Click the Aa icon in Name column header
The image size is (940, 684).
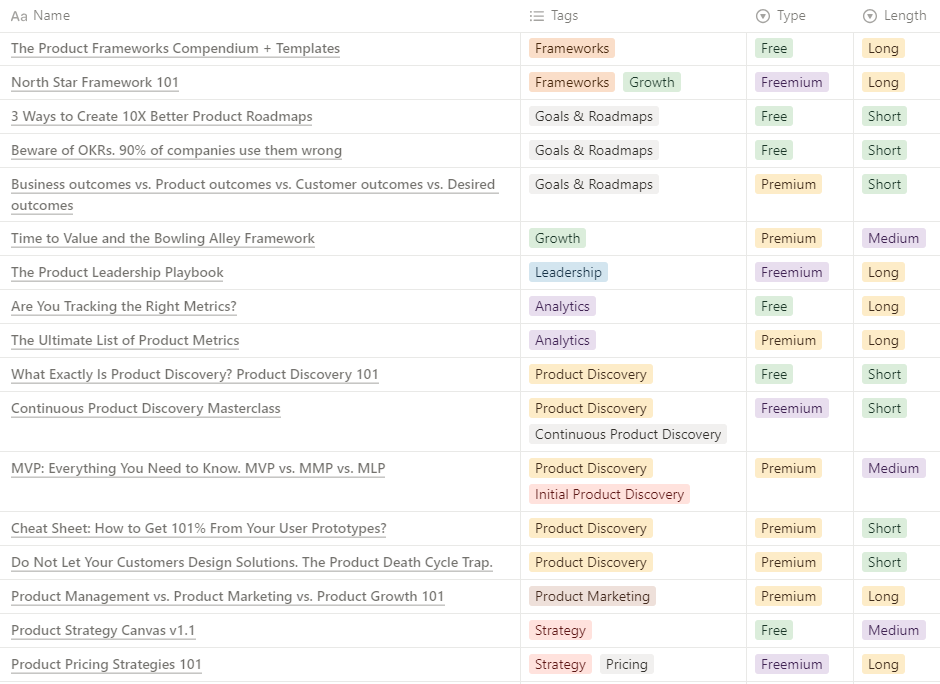(x=19, y=16)
